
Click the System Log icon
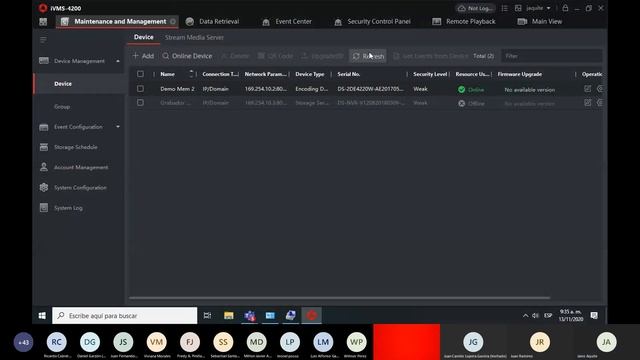pyautogui.click(x=44, y=208)
